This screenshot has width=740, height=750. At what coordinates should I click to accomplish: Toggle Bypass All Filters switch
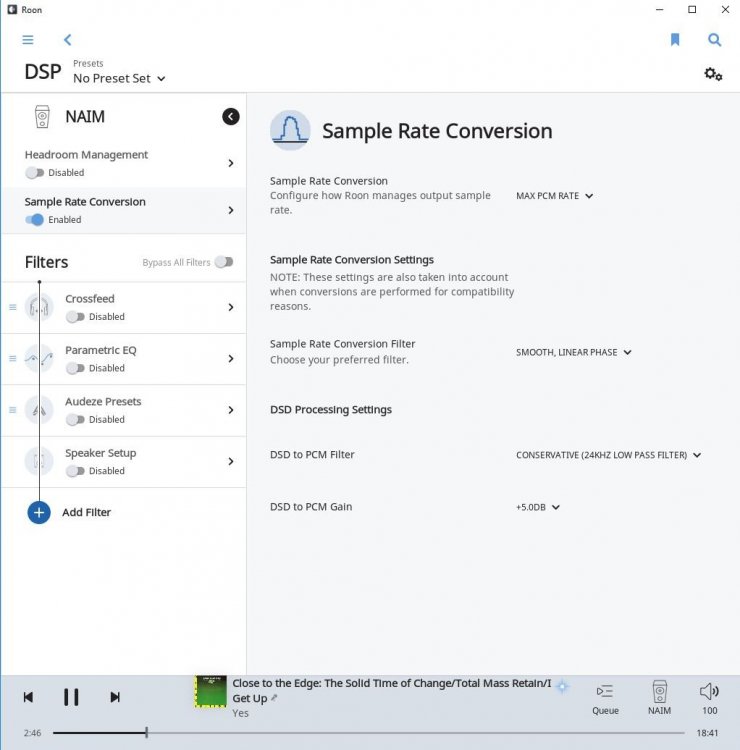coord(224,262)
